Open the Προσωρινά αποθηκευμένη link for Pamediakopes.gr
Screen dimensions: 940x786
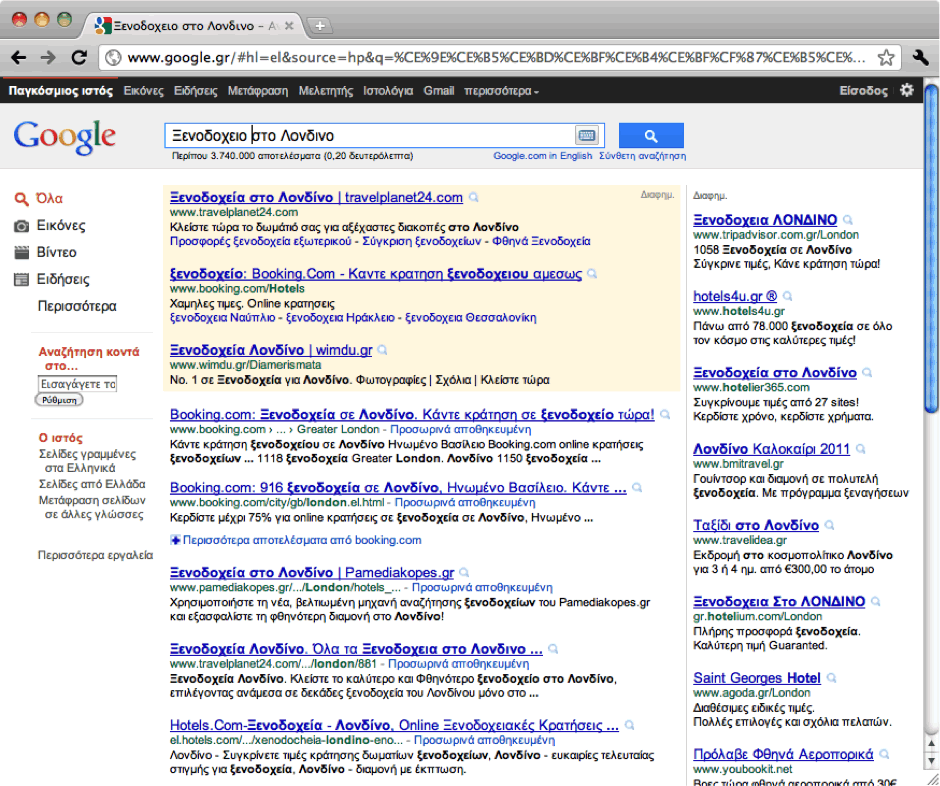pos(482,588)
